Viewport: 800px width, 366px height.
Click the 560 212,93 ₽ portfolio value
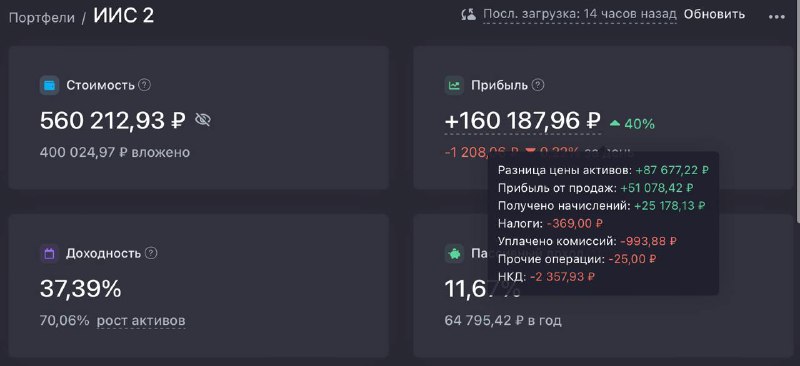(x=112, y=121)
